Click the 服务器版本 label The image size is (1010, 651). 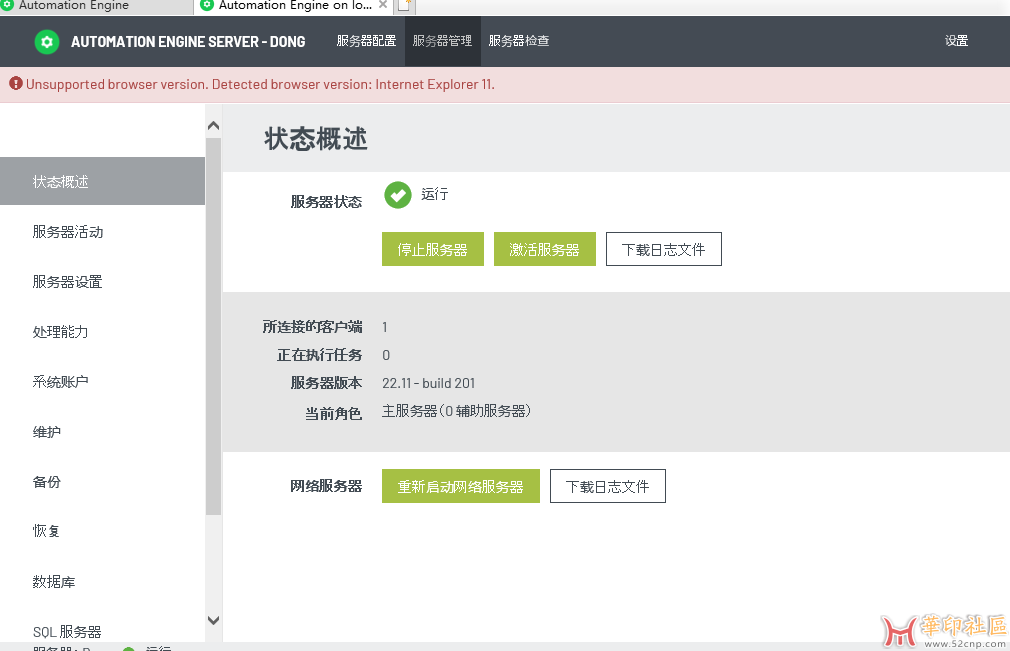(326, 382)
